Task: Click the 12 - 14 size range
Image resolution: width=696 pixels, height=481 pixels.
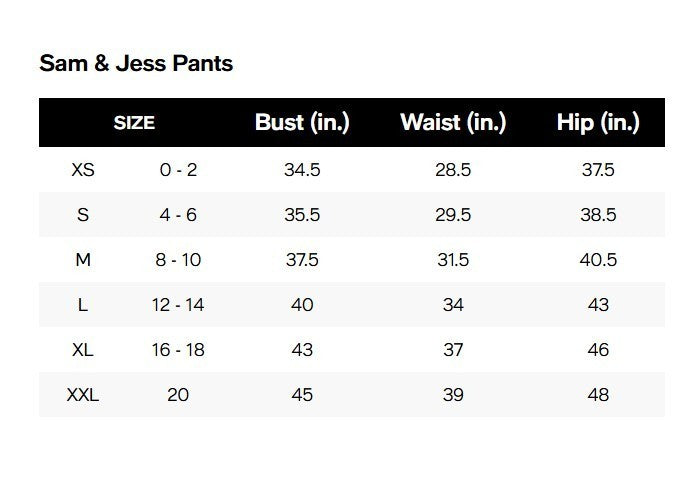Action: coord(178,305)
